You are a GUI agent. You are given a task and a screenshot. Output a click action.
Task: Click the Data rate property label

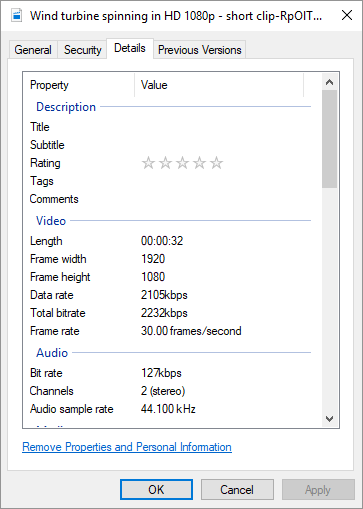click(x=52, y=295)
